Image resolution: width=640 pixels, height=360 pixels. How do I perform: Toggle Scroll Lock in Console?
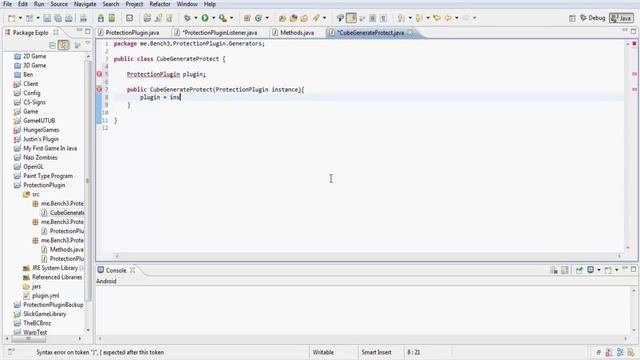565,270
